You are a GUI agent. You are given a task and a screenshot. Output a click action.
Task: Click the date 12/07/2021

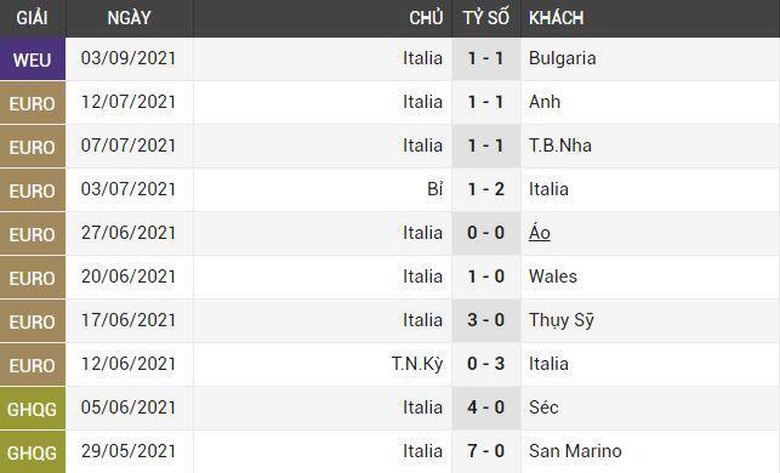128,102
